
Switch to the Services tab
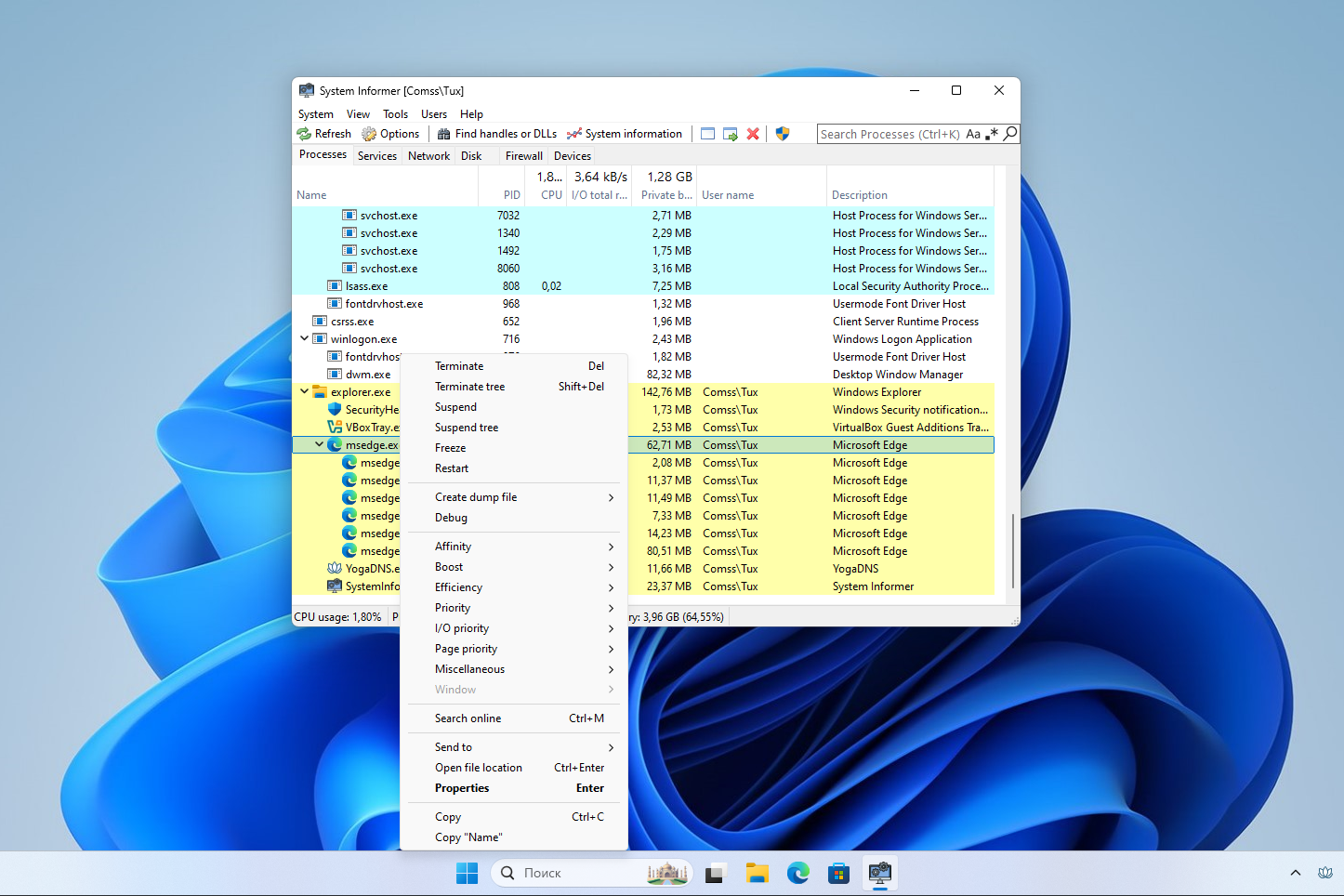377,156
